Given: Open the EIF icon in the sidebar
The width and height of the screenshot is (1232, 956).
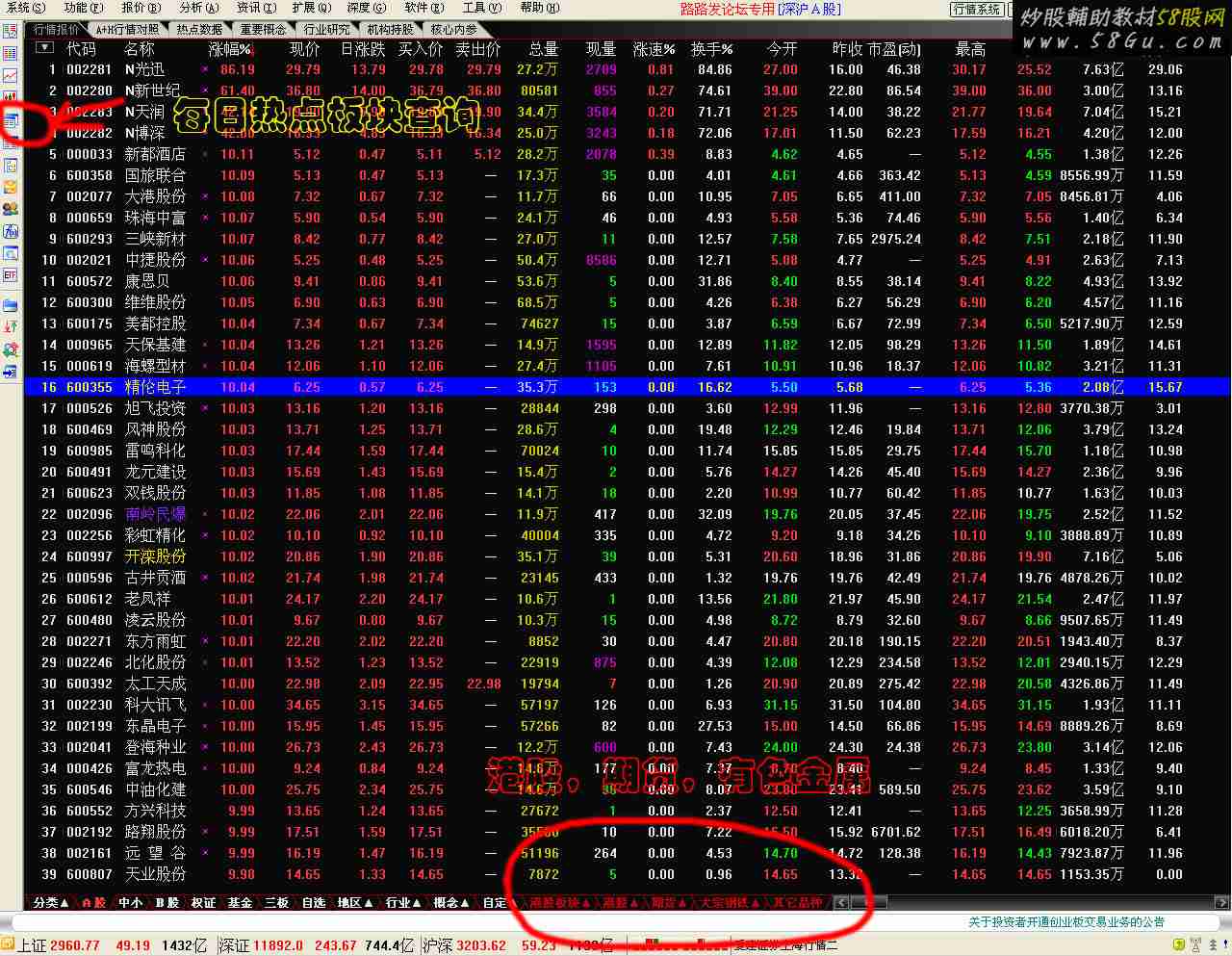Looking at the screenshot, I should (x=11, y=275).
